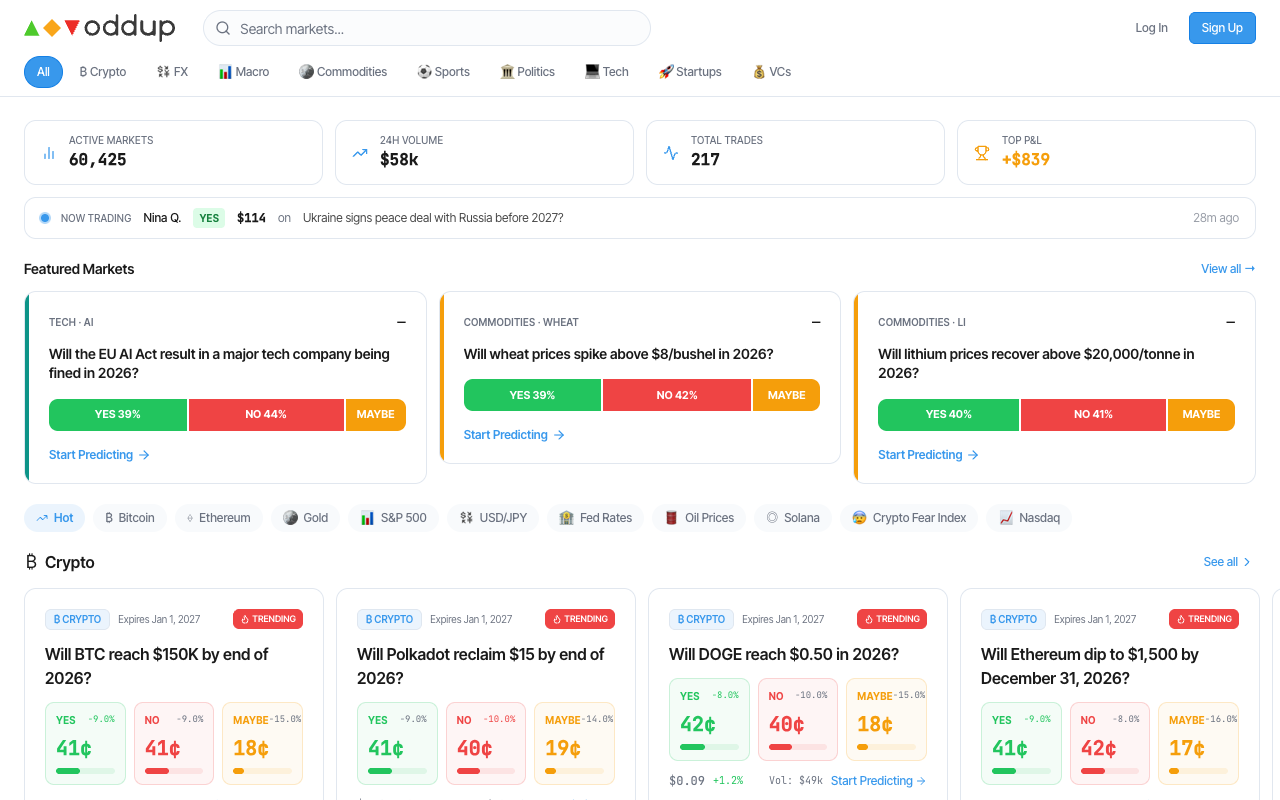Screen dimensions: 1280x800
Task: Select the Crypto Fear Index chip
Action: coord(909,518)
